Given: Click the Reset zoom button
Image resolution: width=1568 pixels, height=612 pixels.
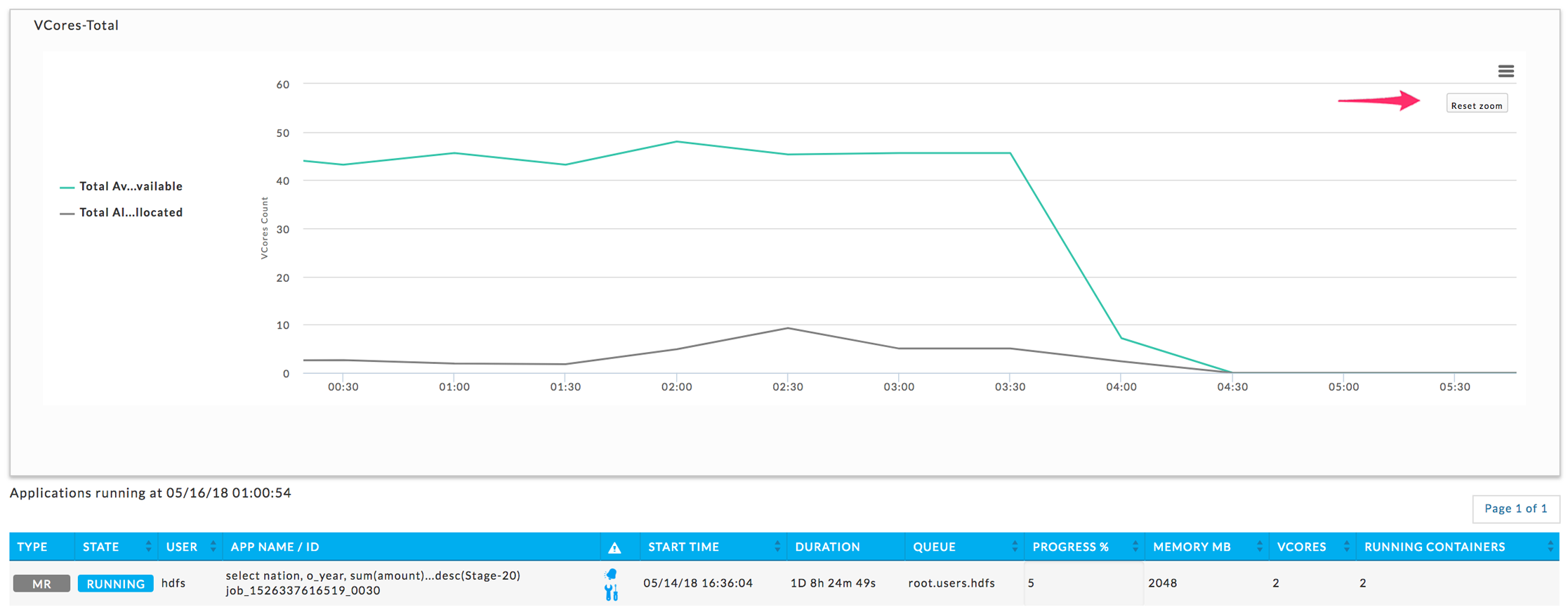Looking at the screenshot, I should coord(1477,105).
